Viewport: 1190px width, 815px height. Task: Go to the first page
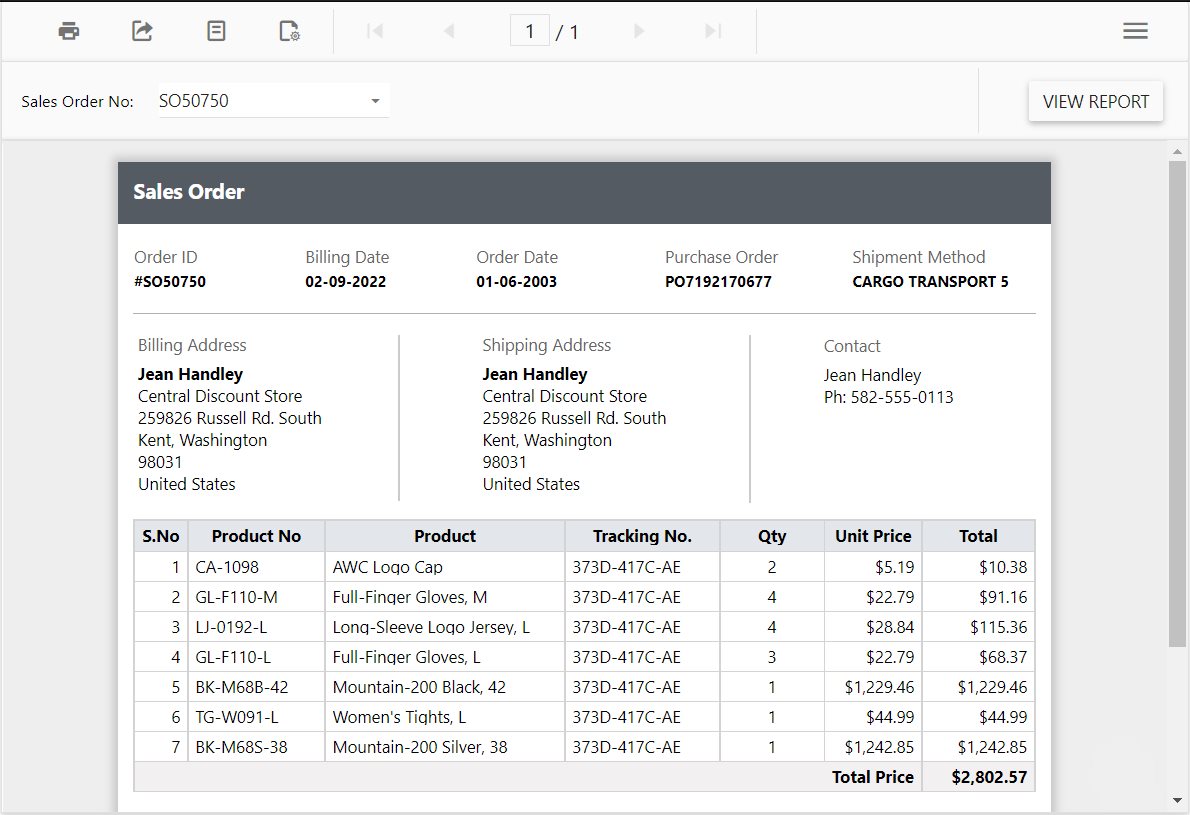[375, 31]
